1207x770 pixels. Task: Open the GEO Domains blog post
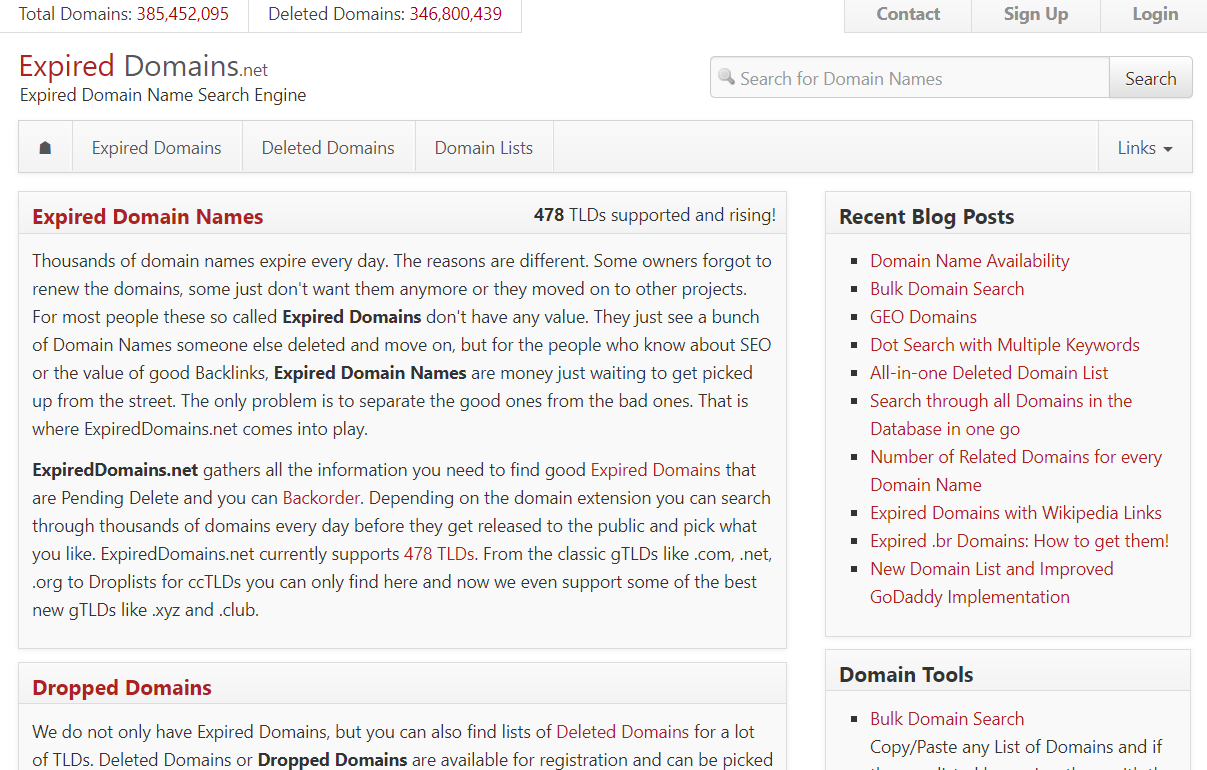(923, 317)
